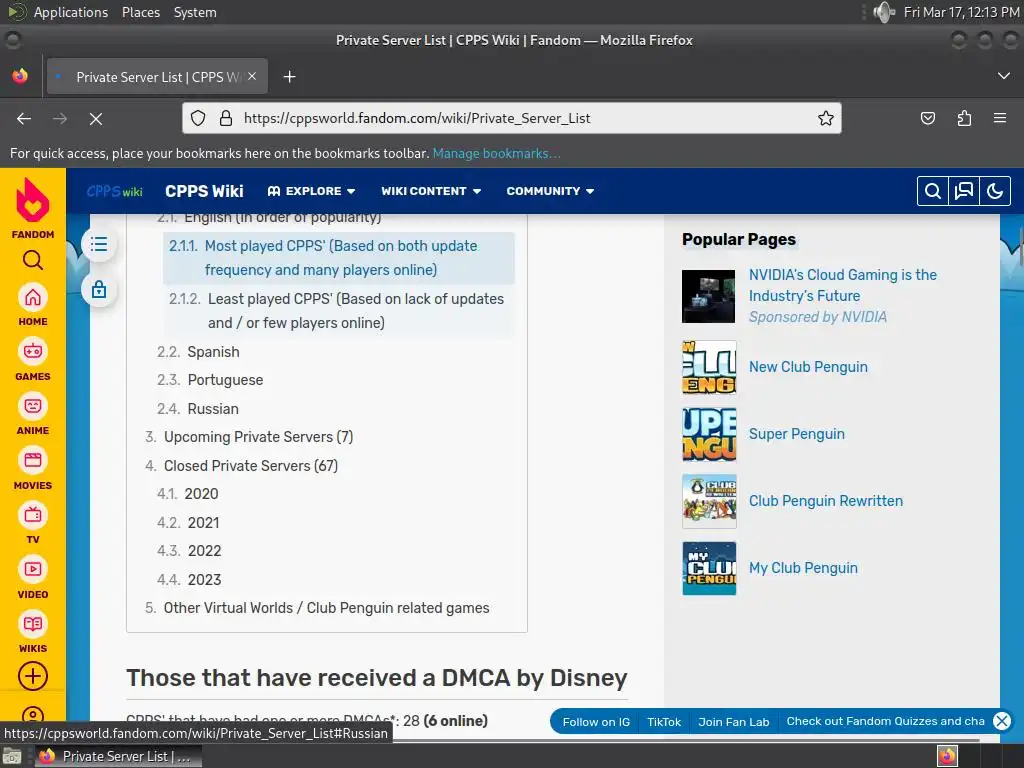Open a new tab with plus button

tap(289, 77)
